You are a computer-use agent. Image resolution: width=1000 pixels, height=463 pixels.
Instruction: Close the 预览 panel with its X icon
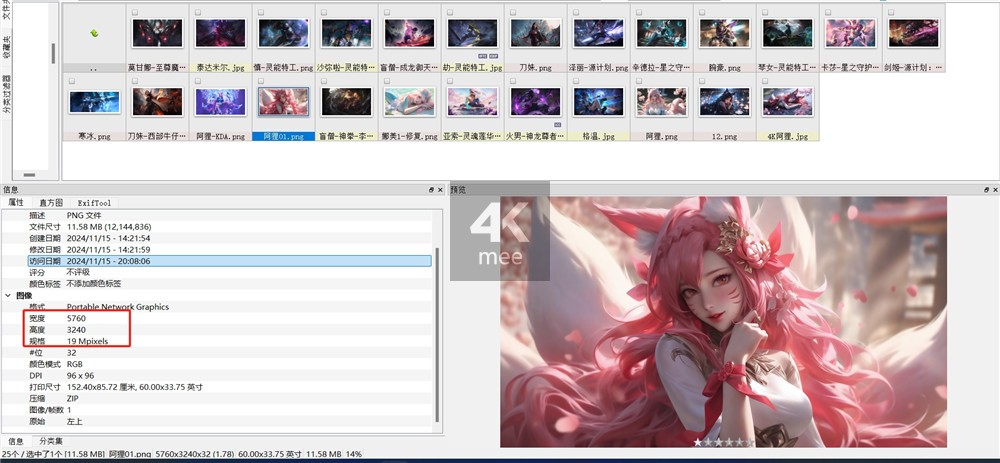click(x=996, y=190)
